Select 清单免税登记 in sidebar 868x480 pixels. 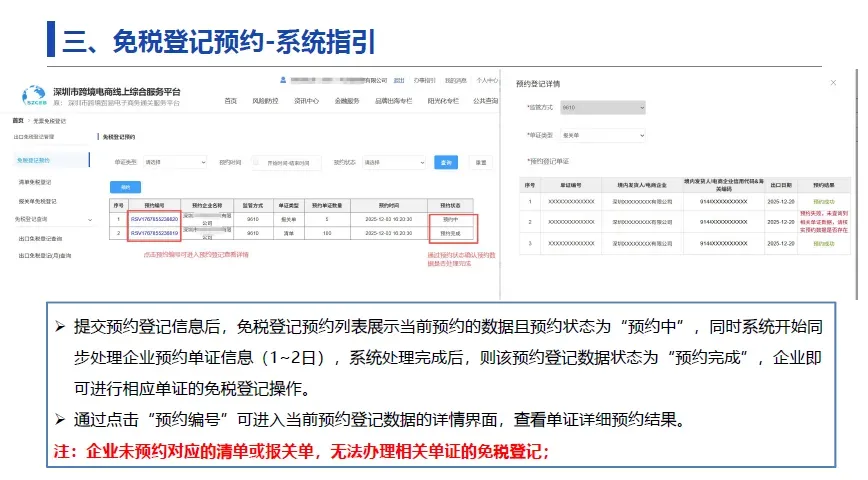[35, 182]
